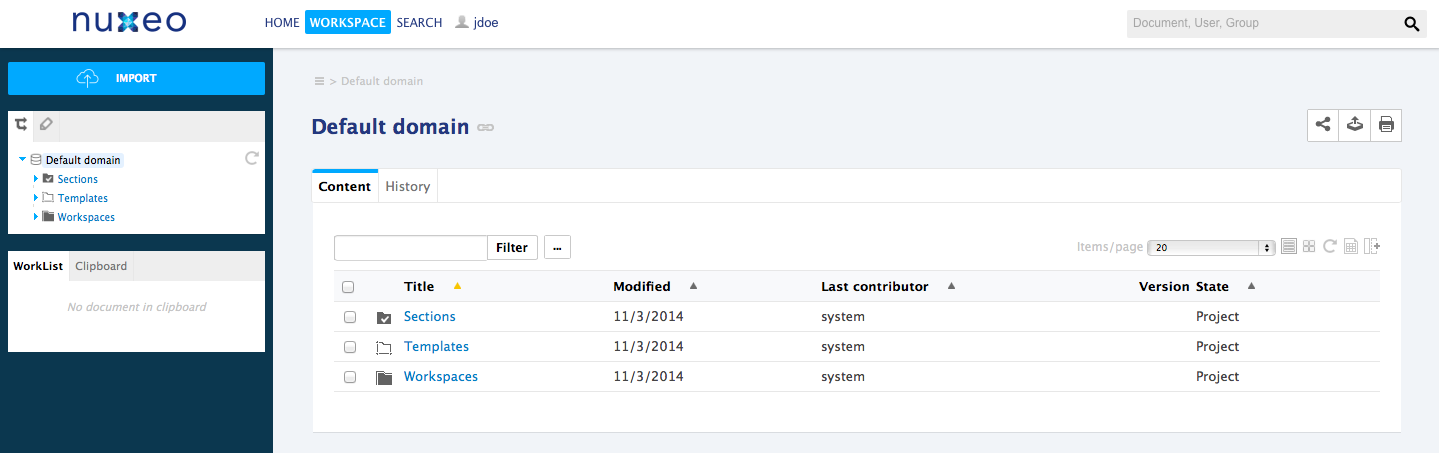This screenshot has width=1439, height=453.
Task: Sort by Title using its yellow arrow
Action: coord(457,287)
